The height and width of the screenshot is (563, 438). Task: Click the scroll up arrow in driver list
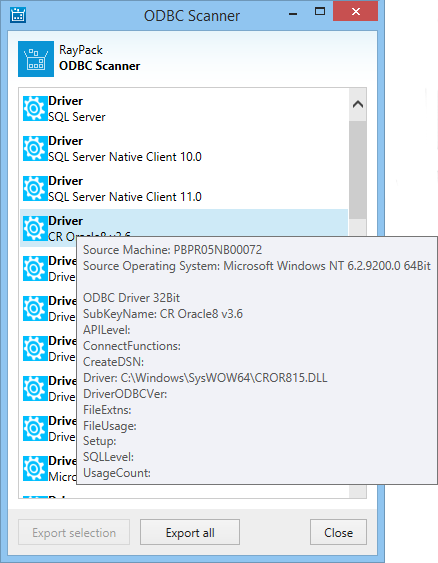[358, 104]
